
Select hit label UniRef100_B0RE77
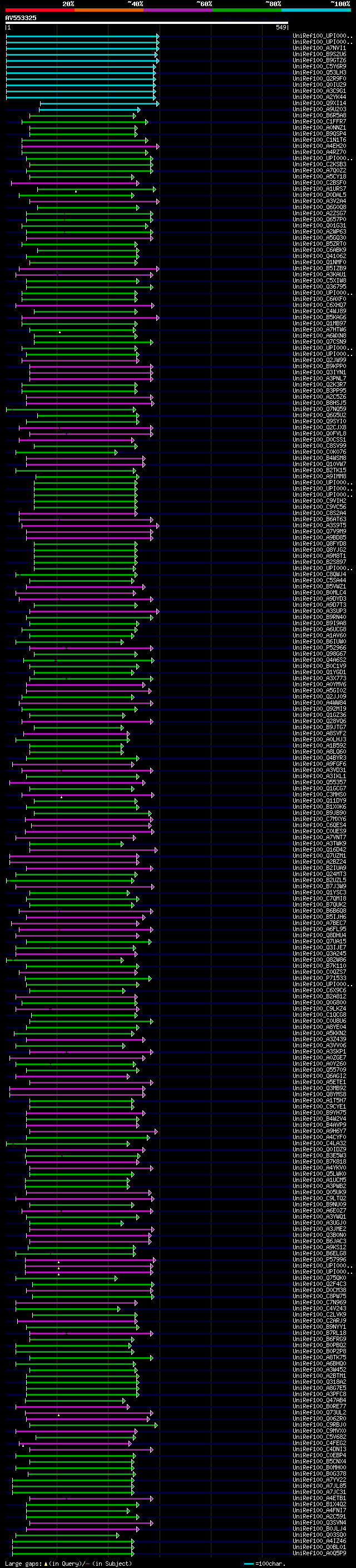[319, 1407]
